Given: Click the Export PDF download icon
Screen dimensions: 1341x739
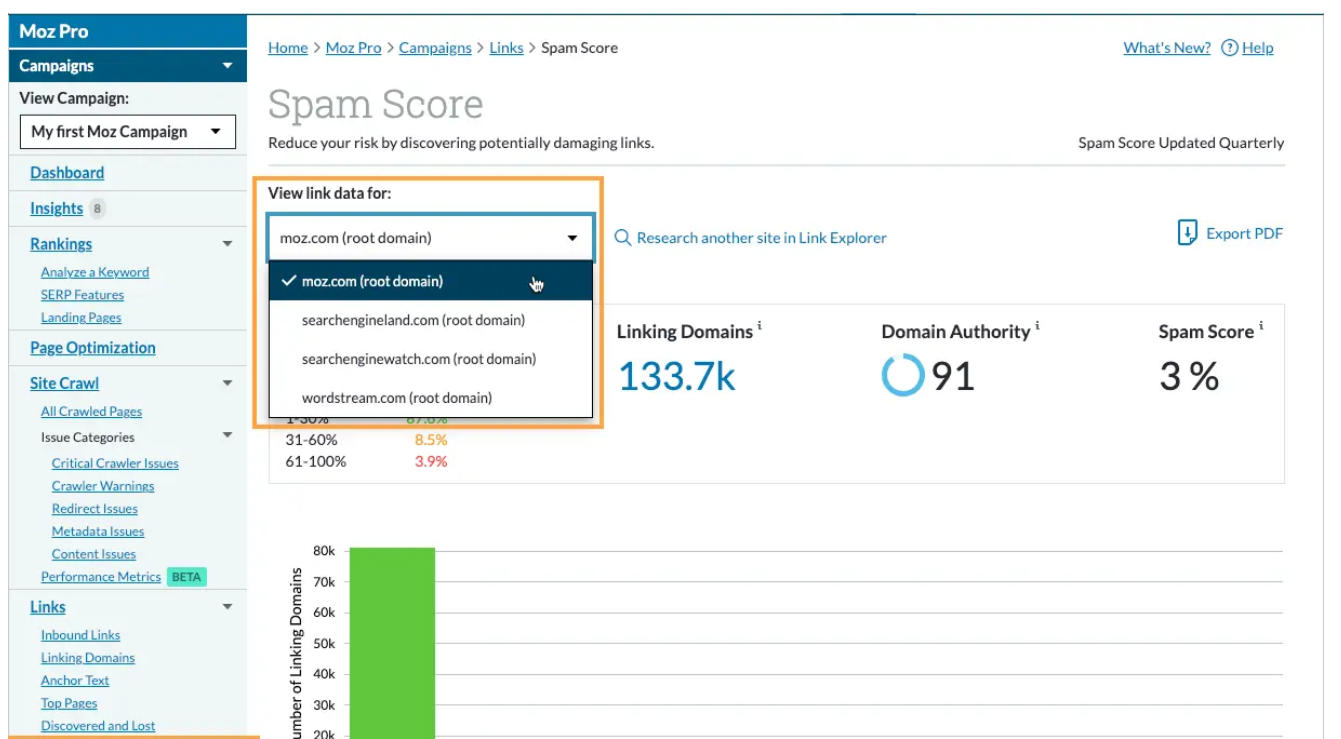Looking at the screenshot, I should (1187, 234).
